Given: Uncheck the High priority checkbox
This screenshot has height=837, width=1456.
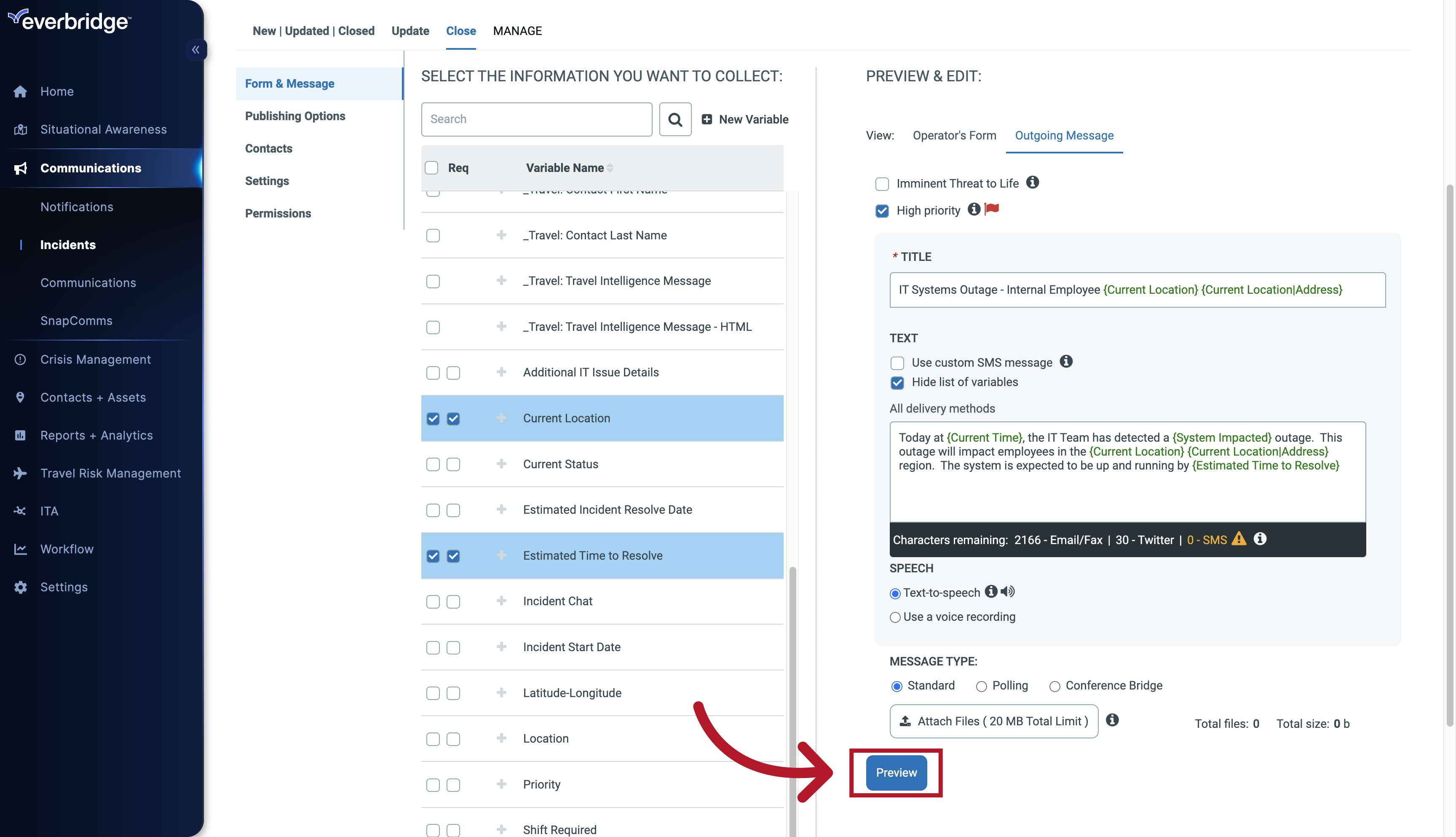Looking at the screenshot, I should [882, 210].
